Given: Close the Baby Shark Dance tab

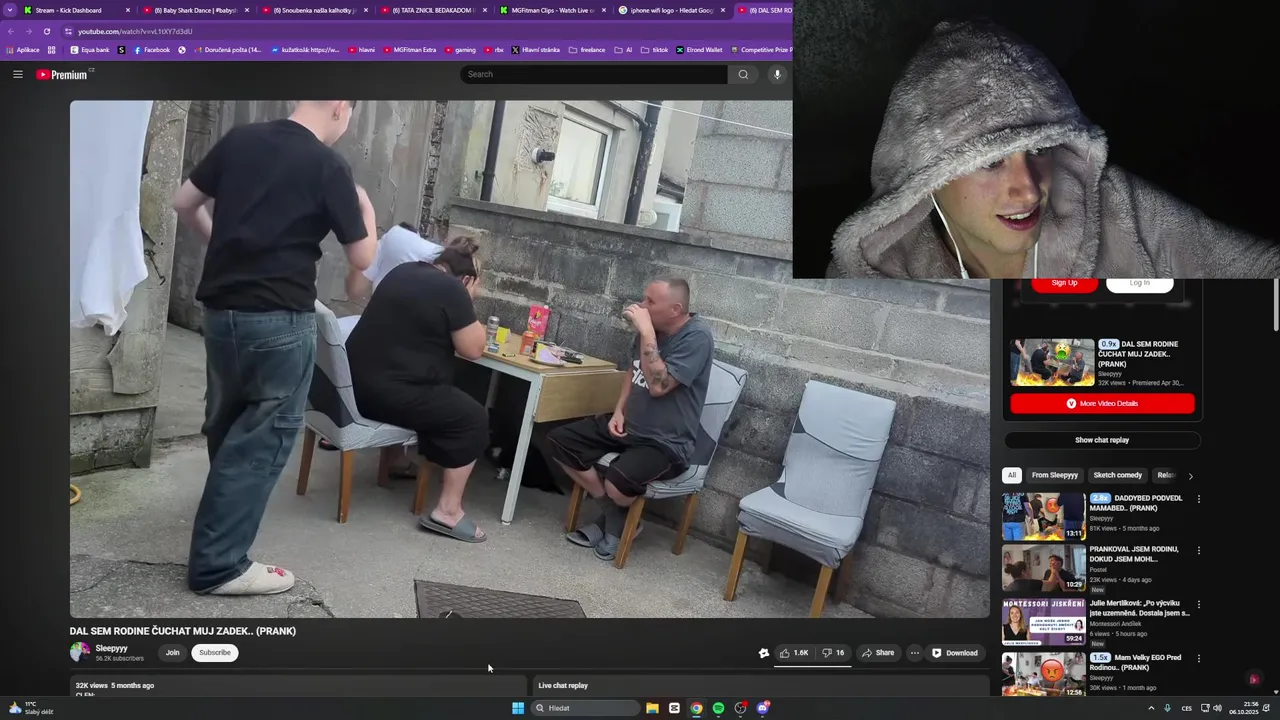Looking at the screenshot, I should tap(247, 10).
